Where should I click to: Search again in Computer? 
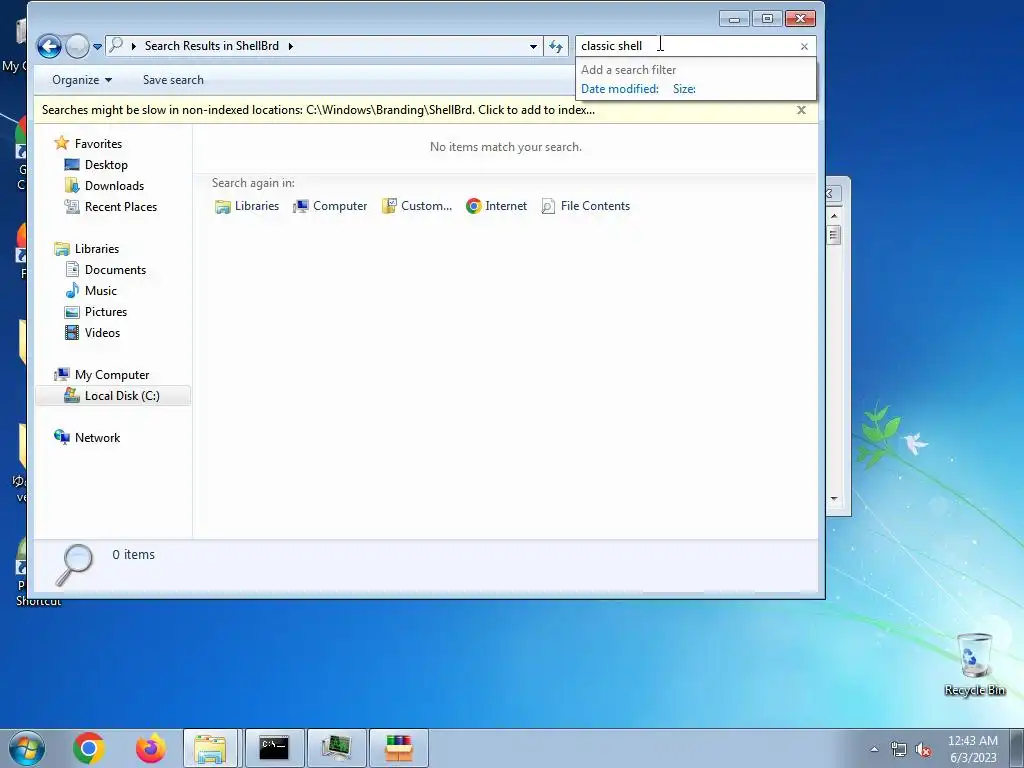(330, 206)
